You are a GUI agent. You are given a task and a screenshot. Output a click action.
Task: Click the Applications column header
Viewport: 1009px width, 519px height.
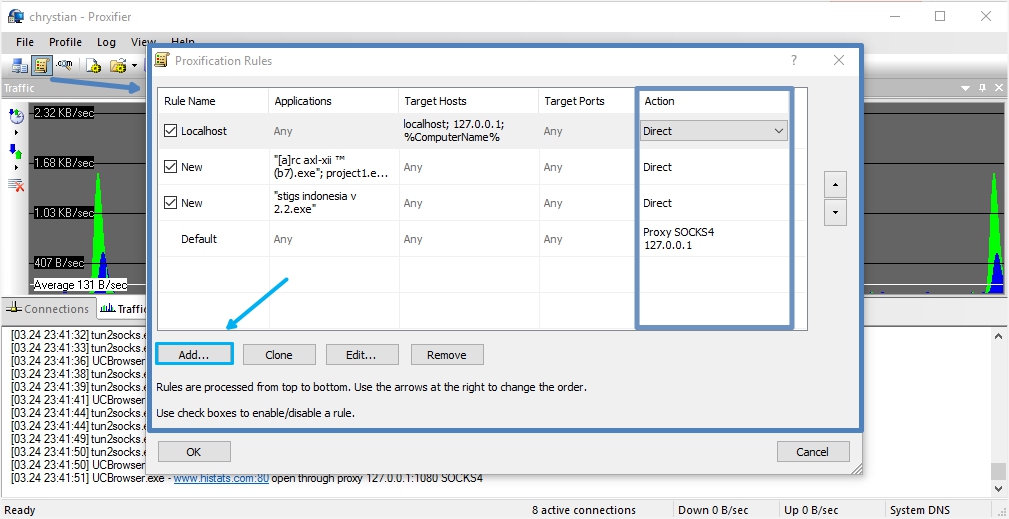click(334, 101)
